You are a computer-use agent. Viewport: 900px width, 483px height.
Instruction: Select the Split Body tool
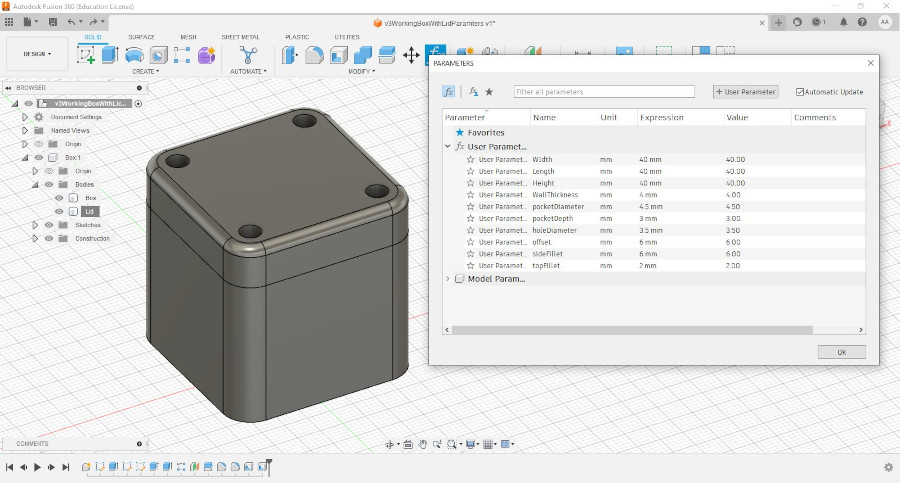pos(387,55)
